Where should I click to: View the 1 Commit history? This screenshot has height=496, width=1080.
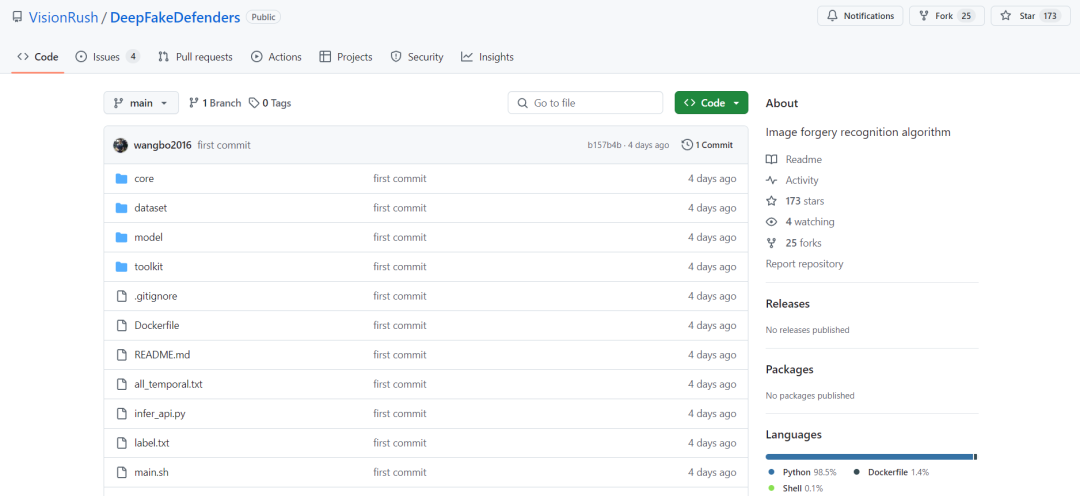coord(707,145)
